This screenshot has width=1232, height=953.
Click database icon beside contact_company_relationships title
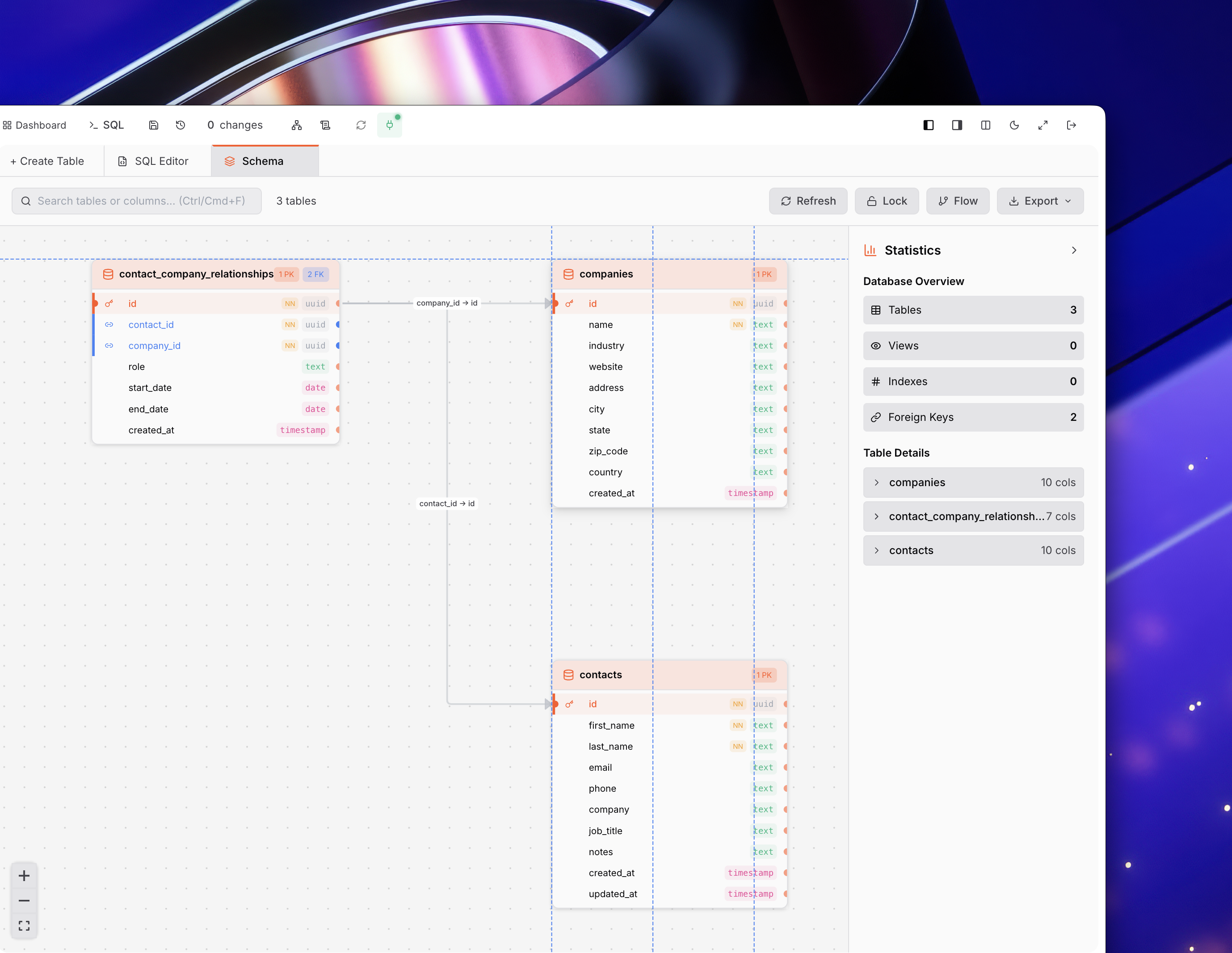pos(108,274)
